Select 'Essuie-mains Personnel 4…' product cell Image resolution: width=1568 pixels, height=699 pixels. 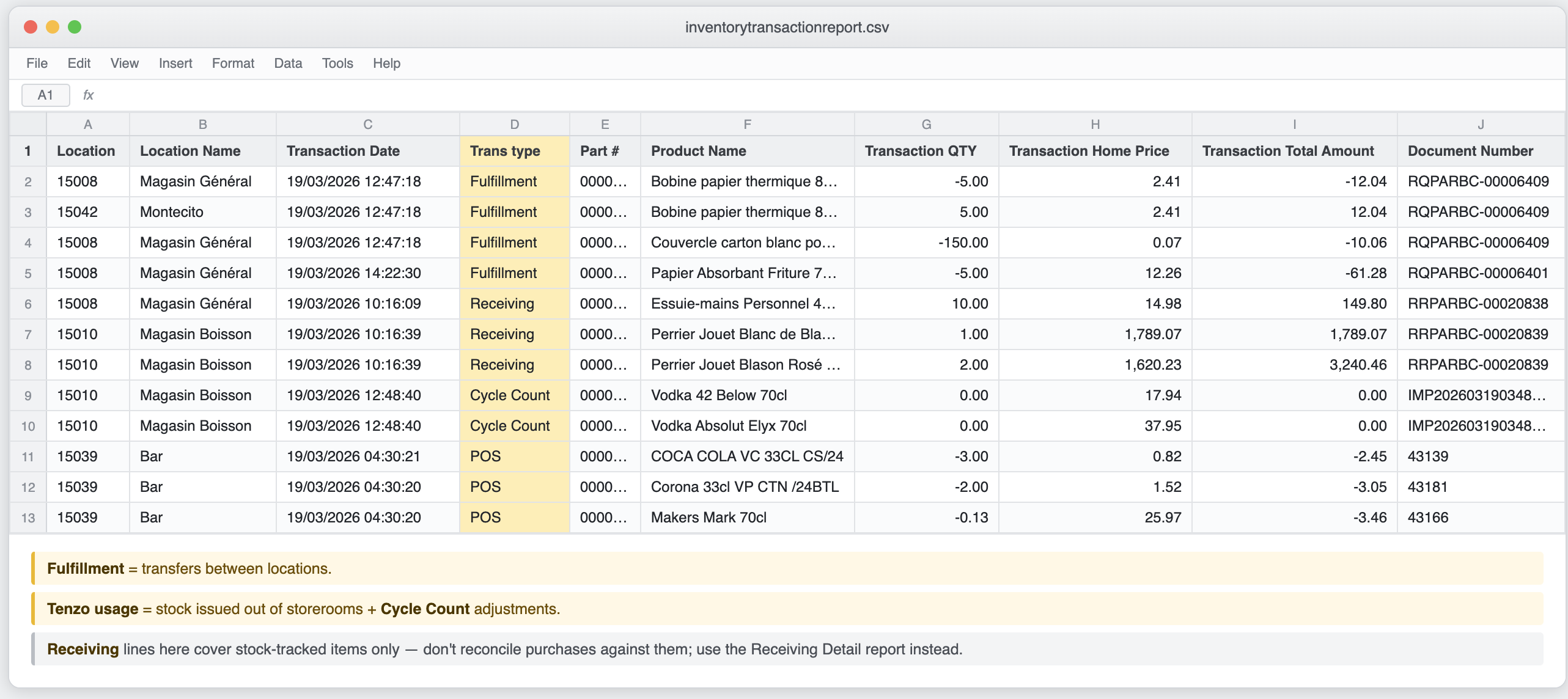point(748,304)
